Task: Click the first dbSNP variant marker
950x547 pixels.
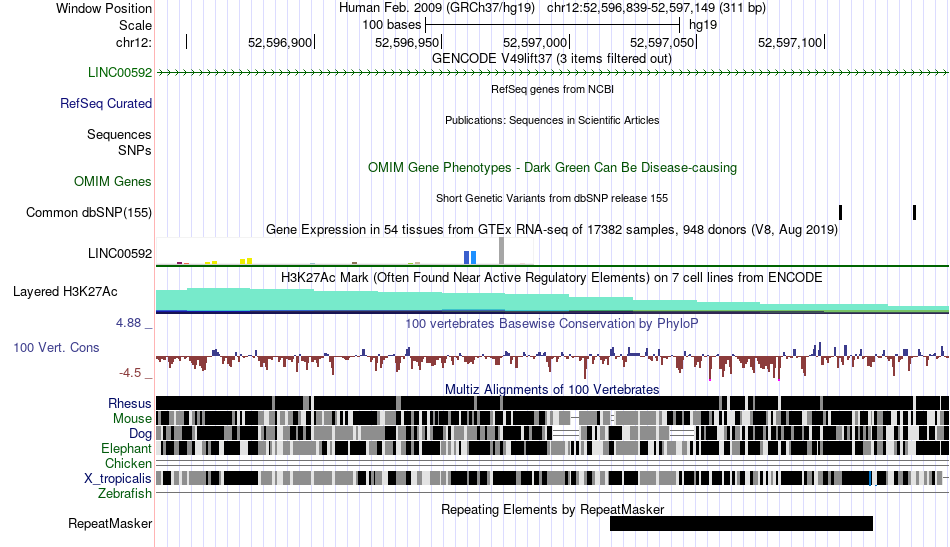Action: click(840, 213)
